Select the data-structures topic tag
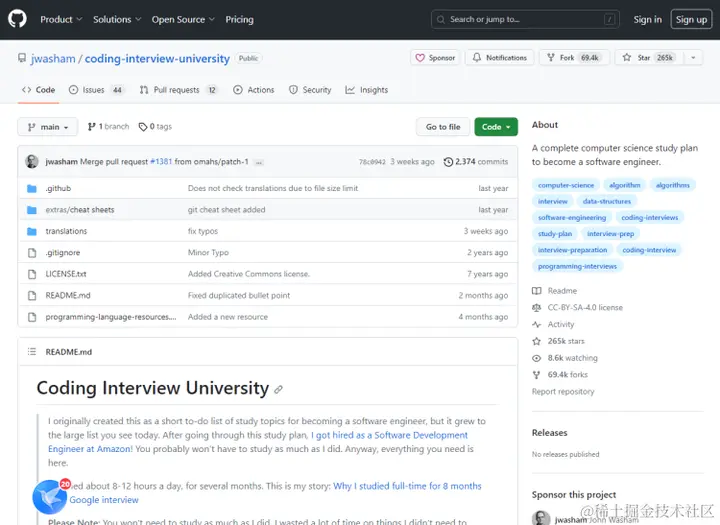The image size is (720, 525). coord(607,201)
